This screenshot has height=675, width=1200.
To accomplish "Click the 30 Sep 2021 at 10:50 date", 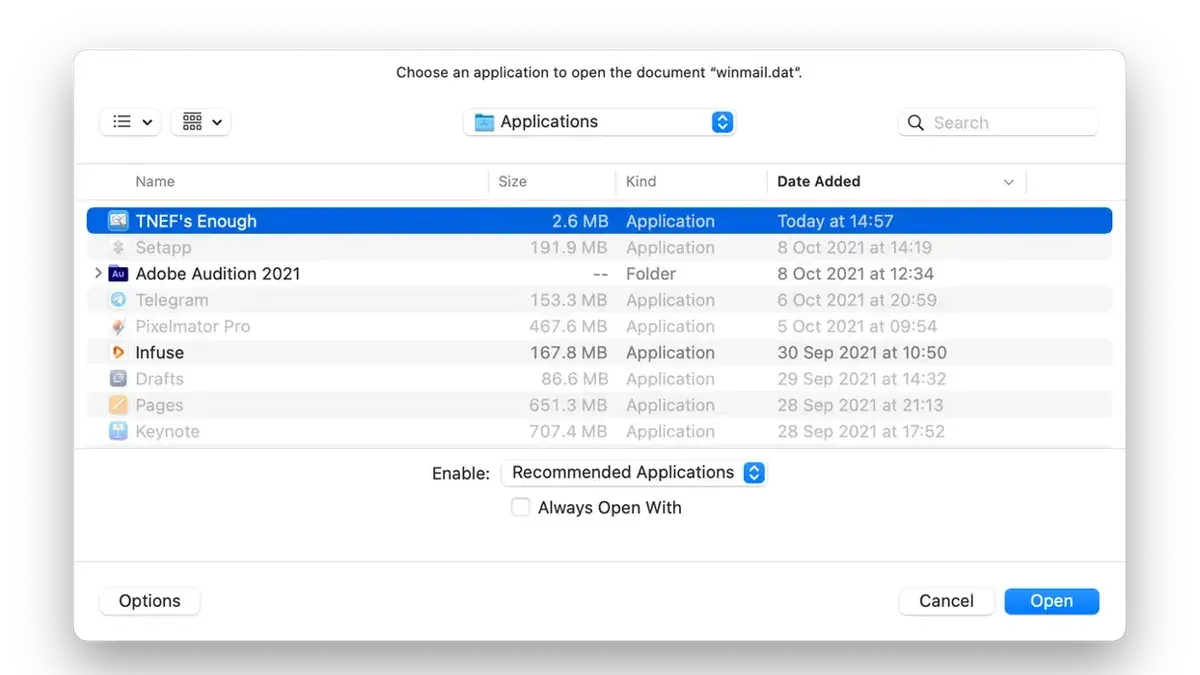I will point(862,352).
